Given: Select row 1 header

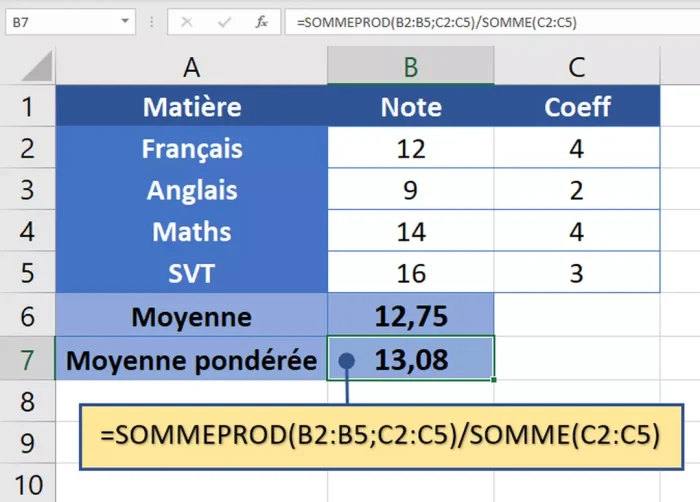Looking at the screenshot, I should [x=27, y=107].
